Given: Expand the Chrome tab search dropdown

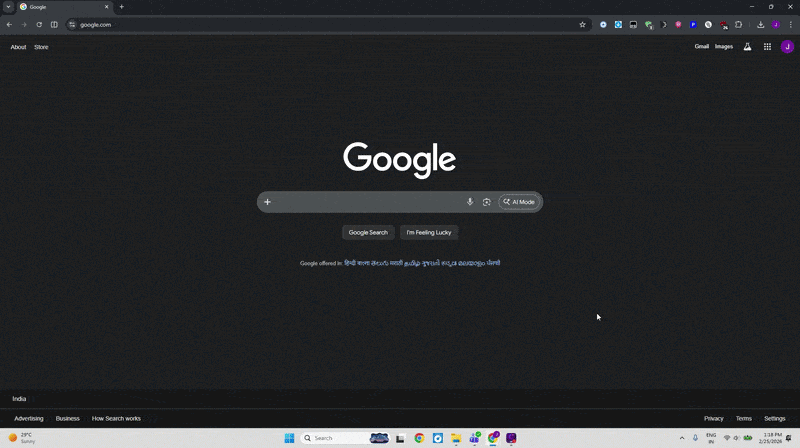Looking at the screenshot, I should (x=8, y=7).
